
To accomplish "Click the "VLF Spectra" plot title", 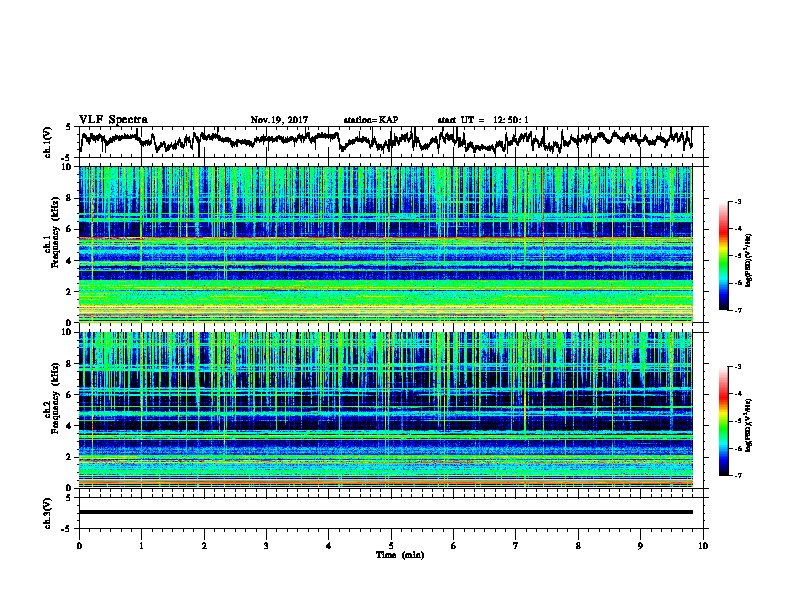I will [x=113, y=120].
